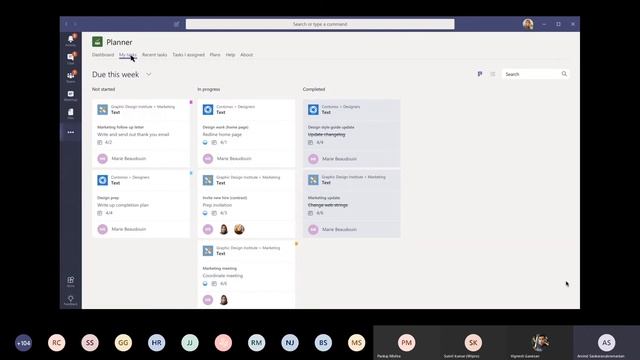Click the plan icon on Design prep card

102,180
